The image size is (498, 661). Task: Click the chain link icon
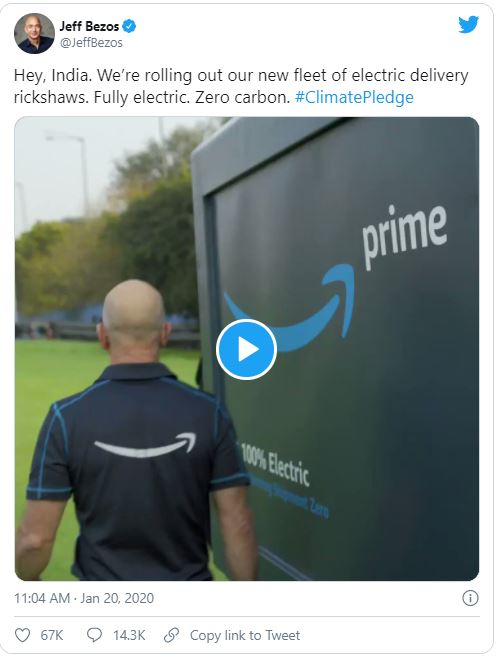[172, 635]
